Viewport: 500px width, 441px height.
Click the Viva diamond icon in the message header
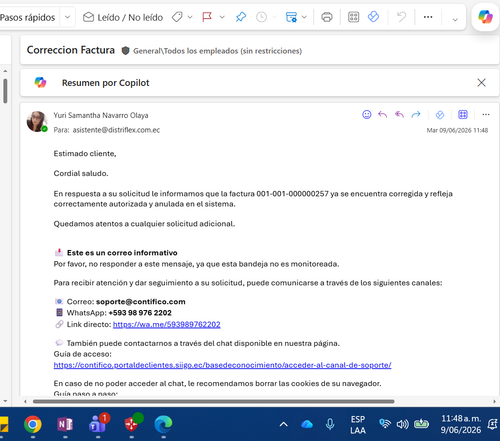(440, 115)
